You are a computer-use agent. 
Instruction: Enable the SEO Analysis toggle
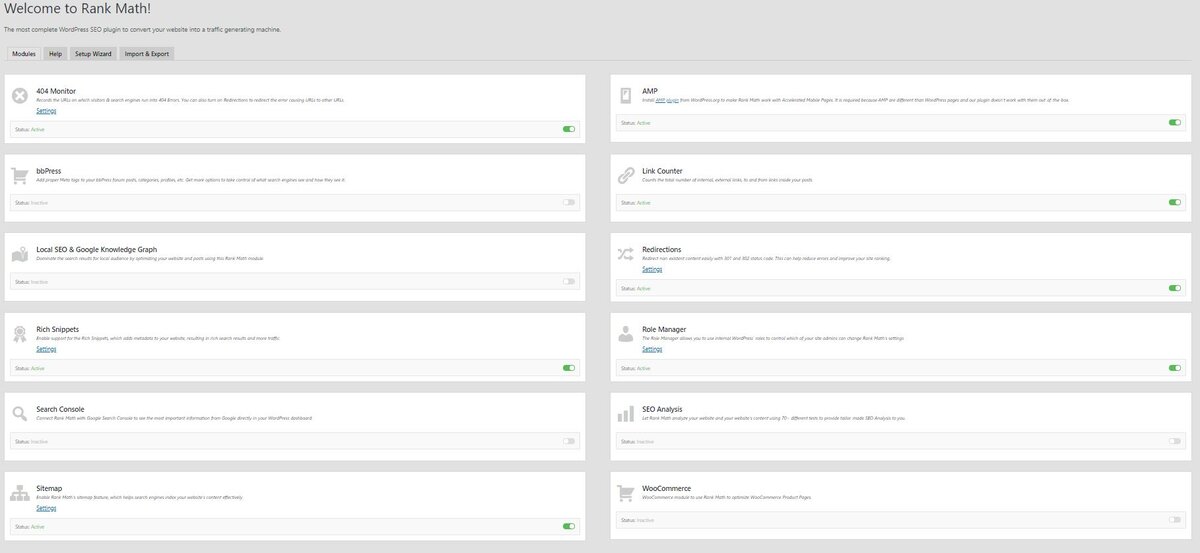pyautogui.click(x=1175, y=441)
